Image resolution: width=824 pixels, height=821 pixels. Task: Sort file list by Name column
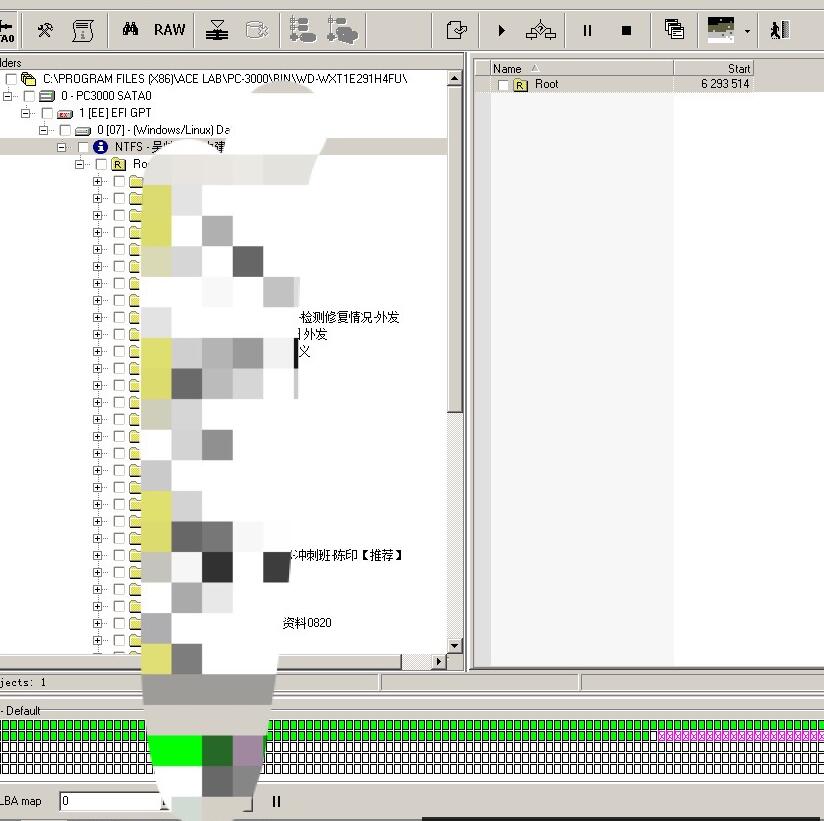pos(582,68)
